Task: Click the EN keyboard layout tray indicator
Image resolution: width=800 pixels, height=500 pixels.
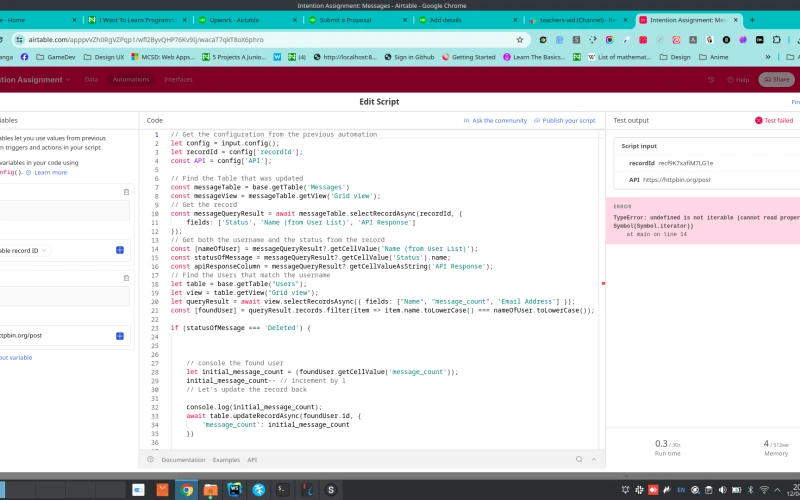Action: 681,490
